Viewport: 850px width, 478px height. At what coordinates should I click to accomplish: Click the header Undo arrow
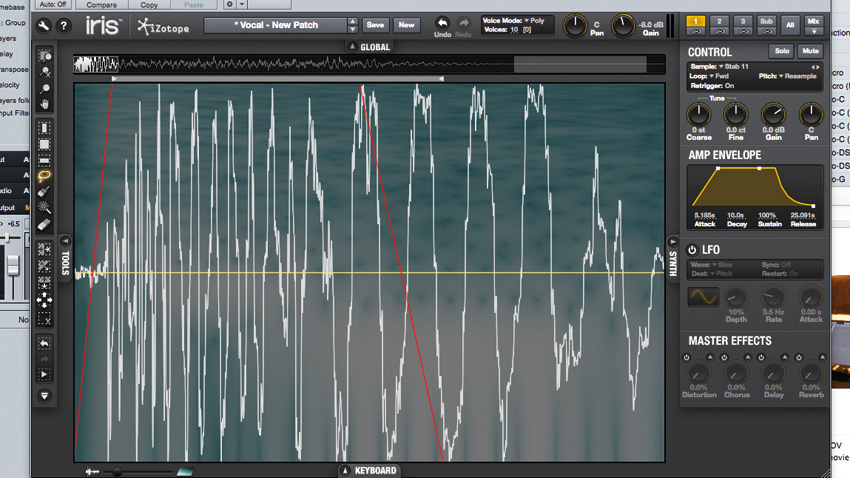coord(442,23)
